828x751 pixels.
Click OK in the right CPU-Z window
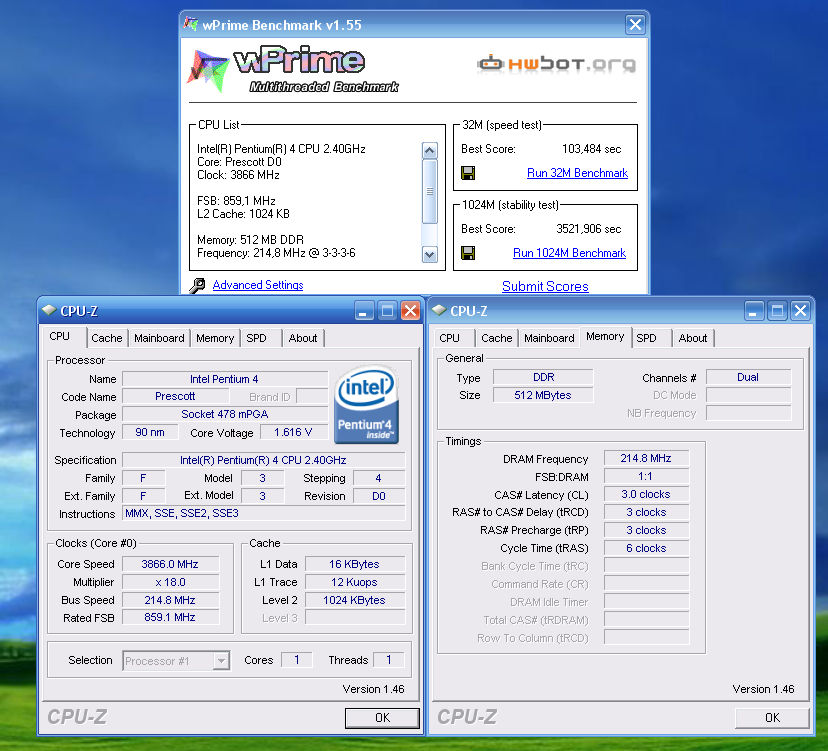772,718
